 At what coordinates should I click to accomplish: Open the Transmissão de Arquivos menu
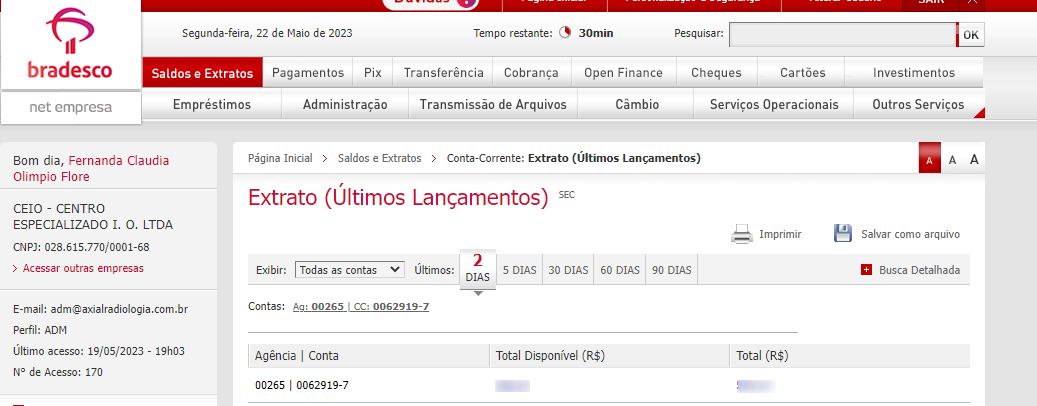tap(493, 104)
